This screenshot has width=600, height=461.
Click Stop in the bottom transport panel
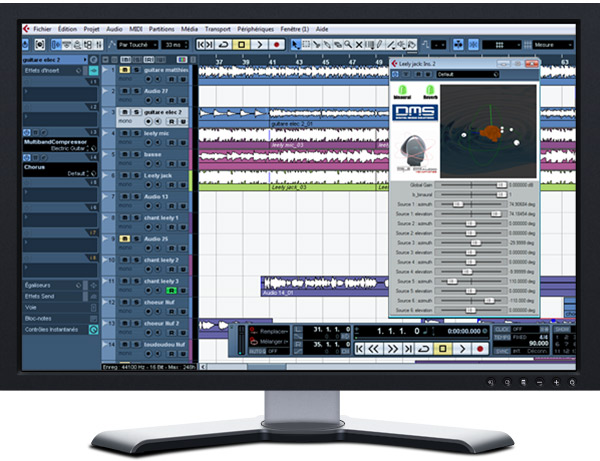click(x=443, y=349)
